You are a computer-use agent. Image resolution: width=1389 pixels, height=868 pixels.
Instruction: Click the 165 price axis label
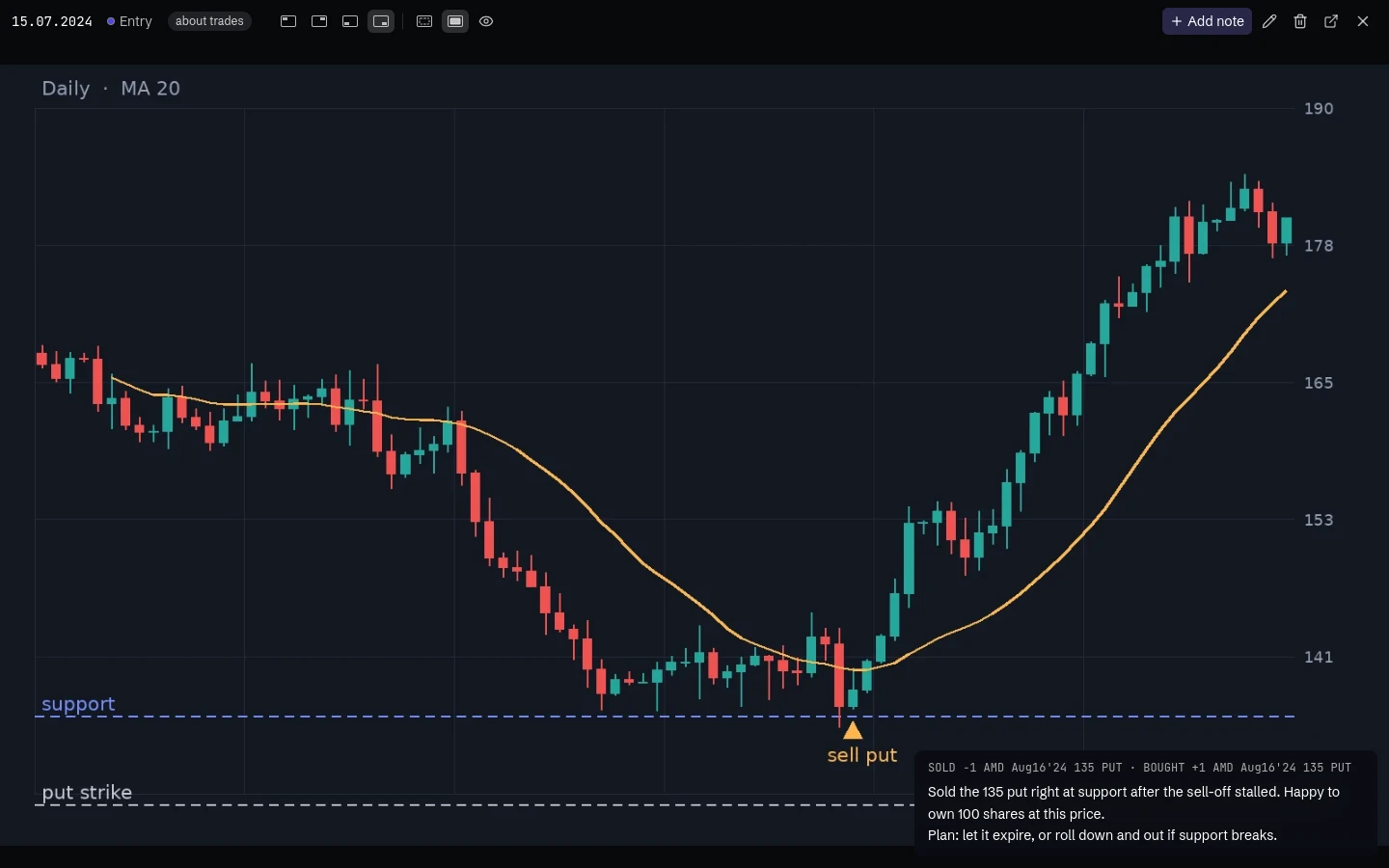point(1319,383)
